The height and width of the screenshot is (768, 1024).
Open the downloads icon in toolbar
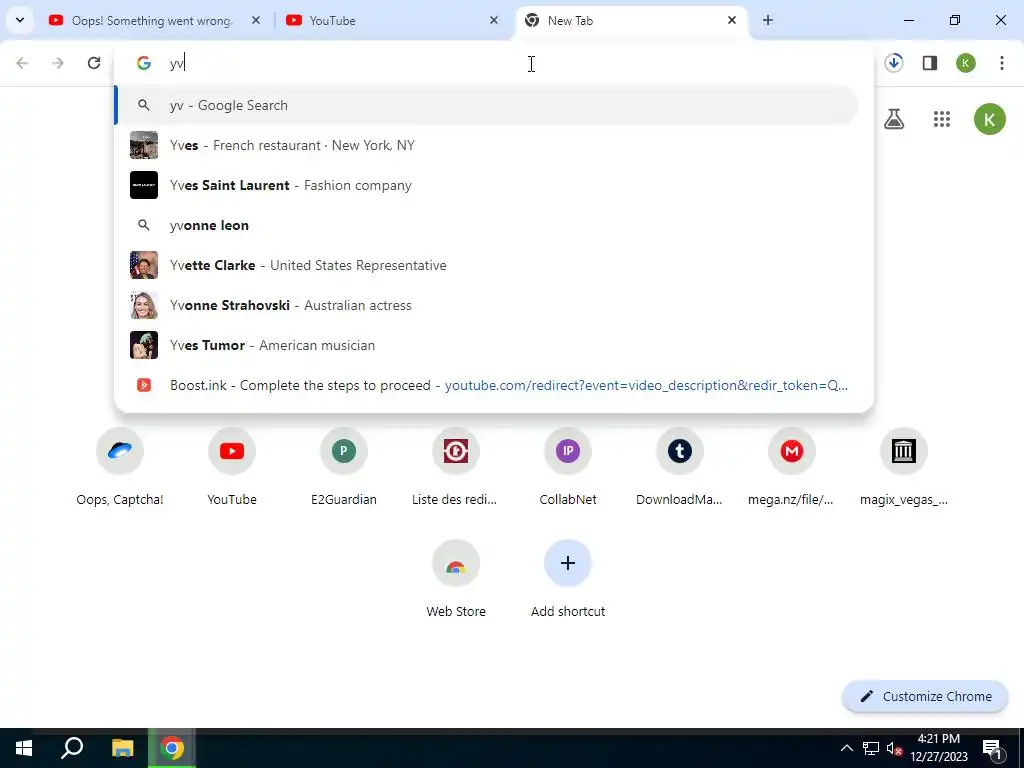tap(894, 63)
